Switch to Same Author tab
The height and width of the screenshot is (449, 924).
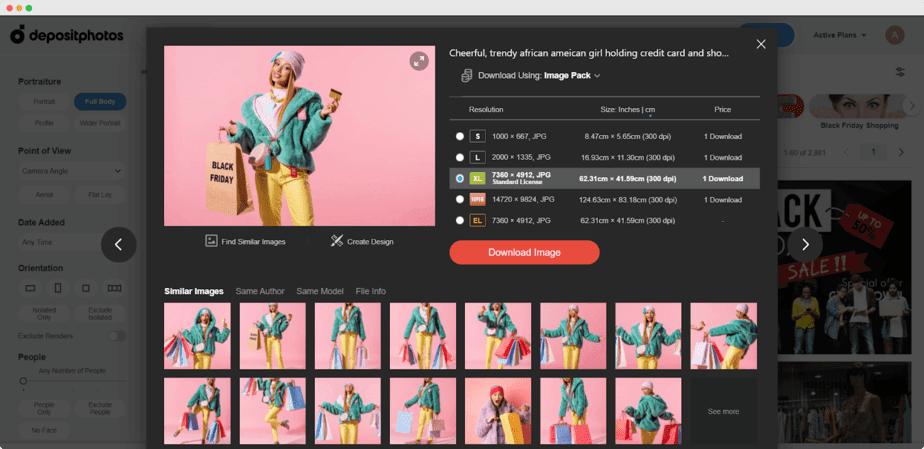click(260, 291)
